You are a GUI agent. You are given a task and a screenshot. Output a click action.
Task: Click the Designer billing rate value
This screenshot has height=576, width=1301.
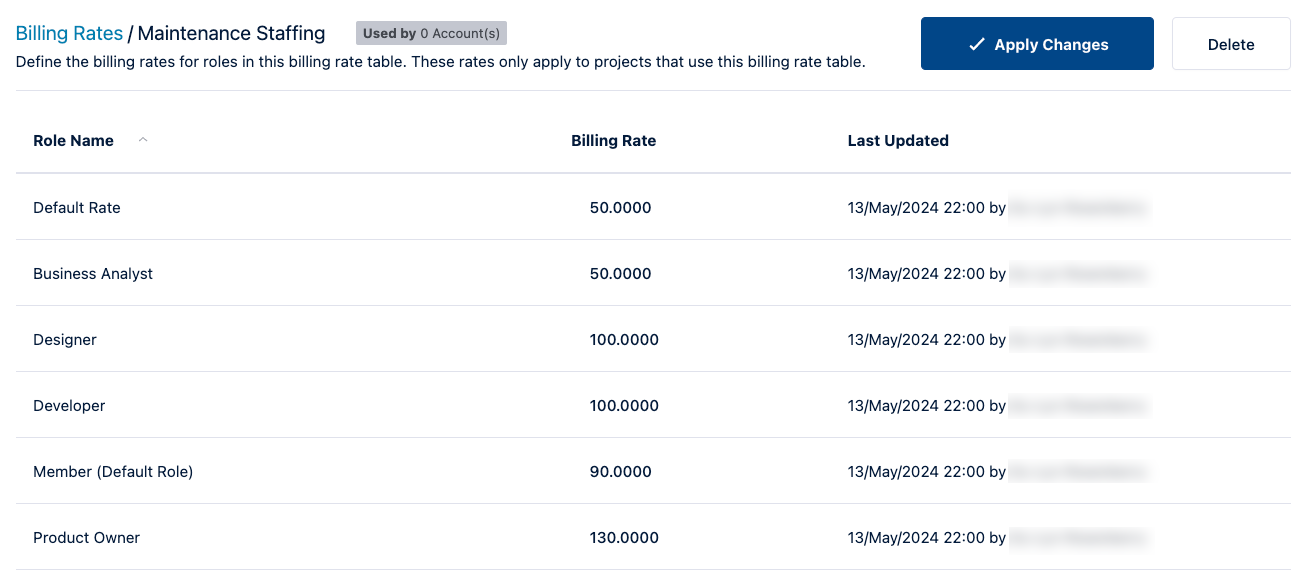pyautogui.click(x=624, y=339)
